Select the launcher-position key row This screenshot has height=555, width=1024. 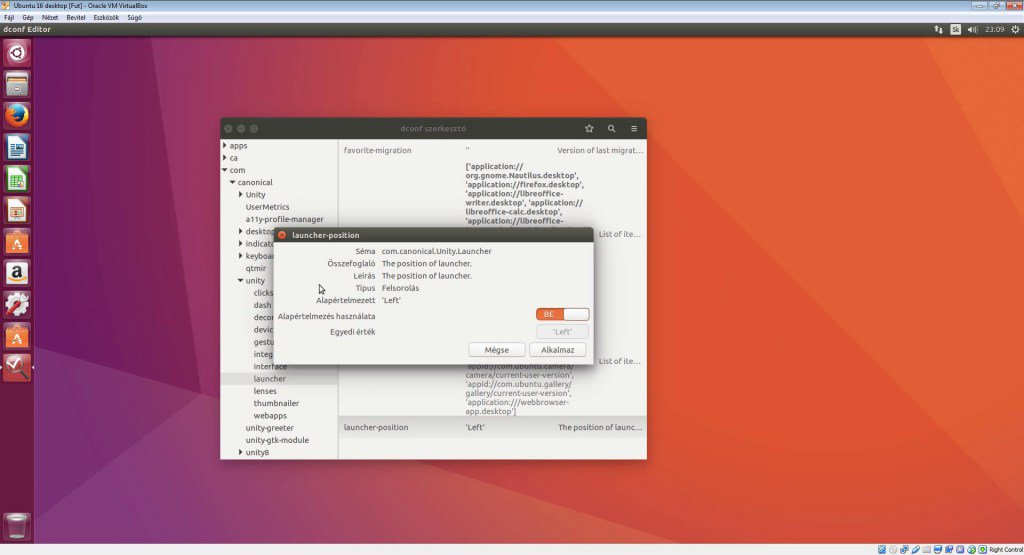(492, 427)
